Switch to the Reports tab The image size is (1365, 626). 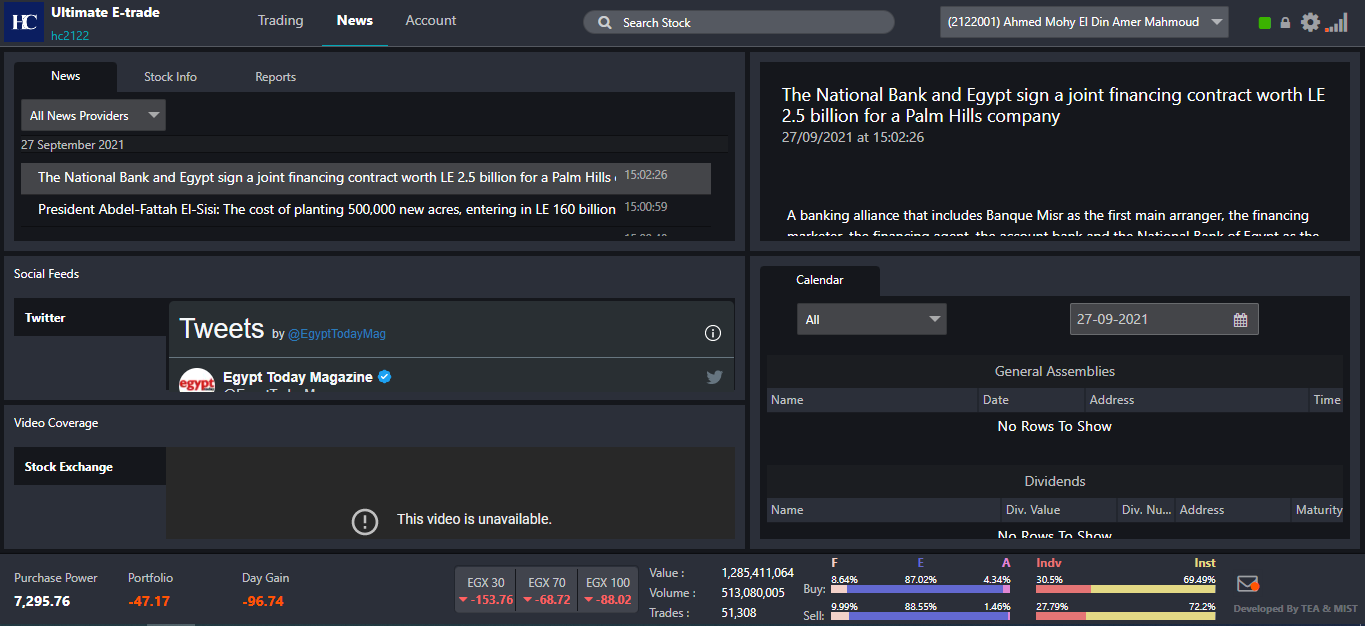[275, 77]
